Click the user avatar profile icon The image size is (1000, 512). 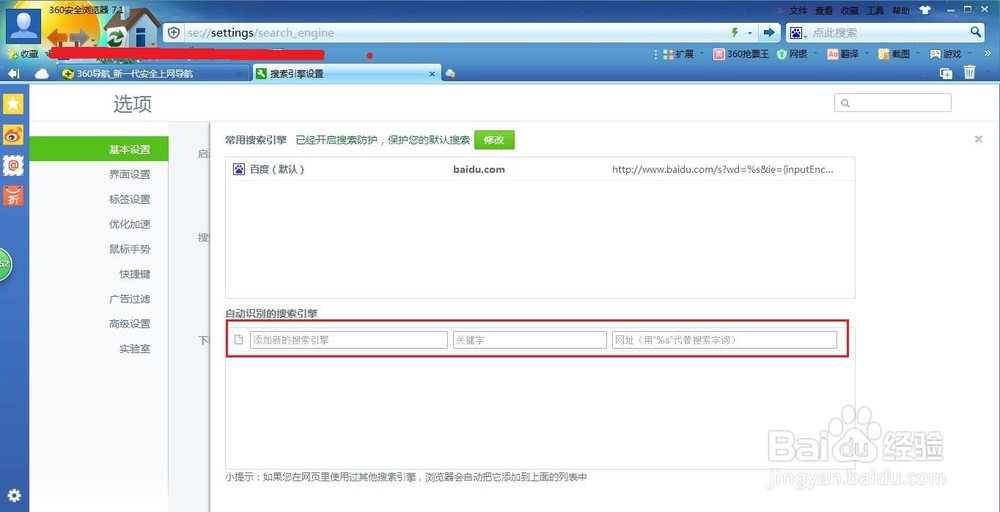click(24, 27)
